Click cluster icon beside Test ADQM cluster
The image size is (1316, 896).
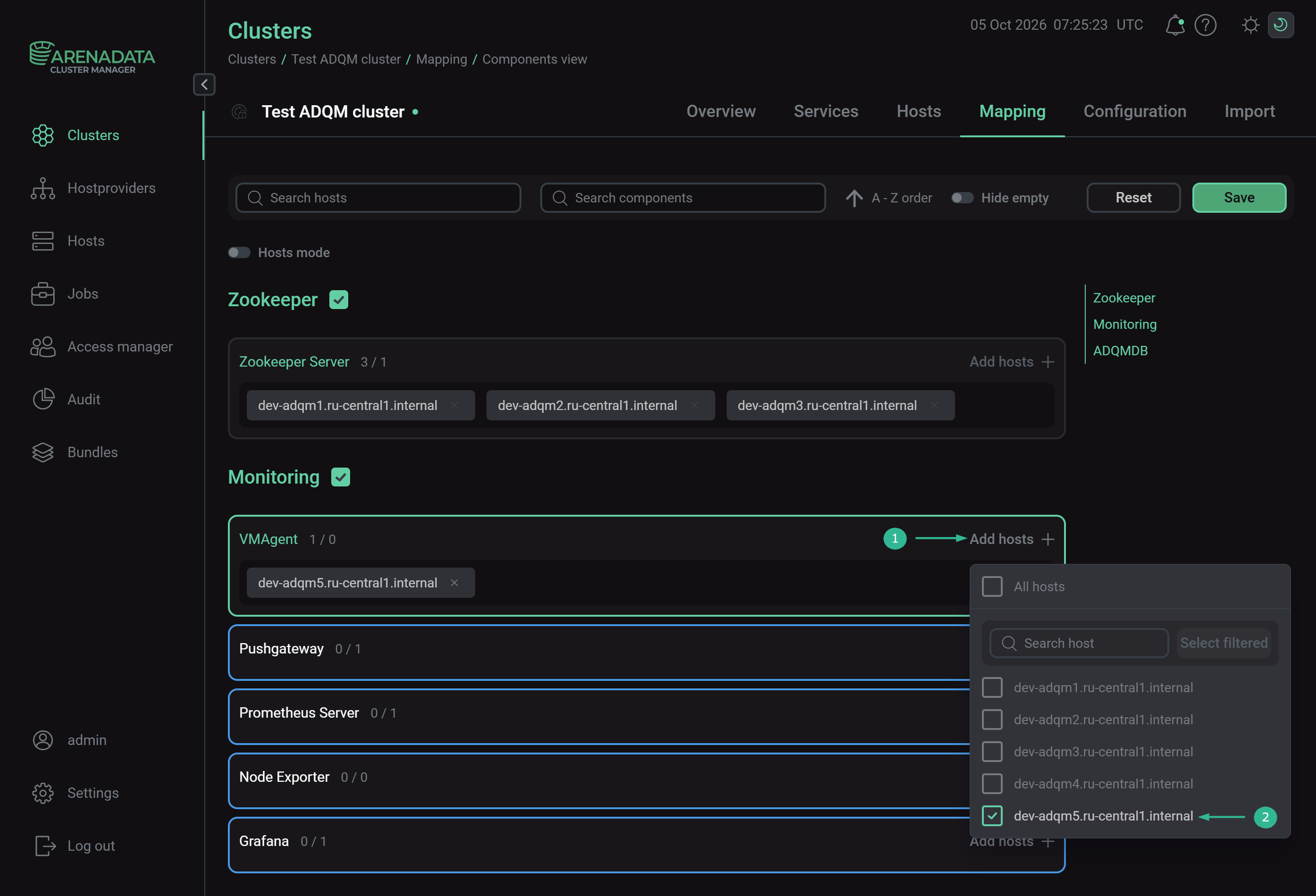click(240, 111)
